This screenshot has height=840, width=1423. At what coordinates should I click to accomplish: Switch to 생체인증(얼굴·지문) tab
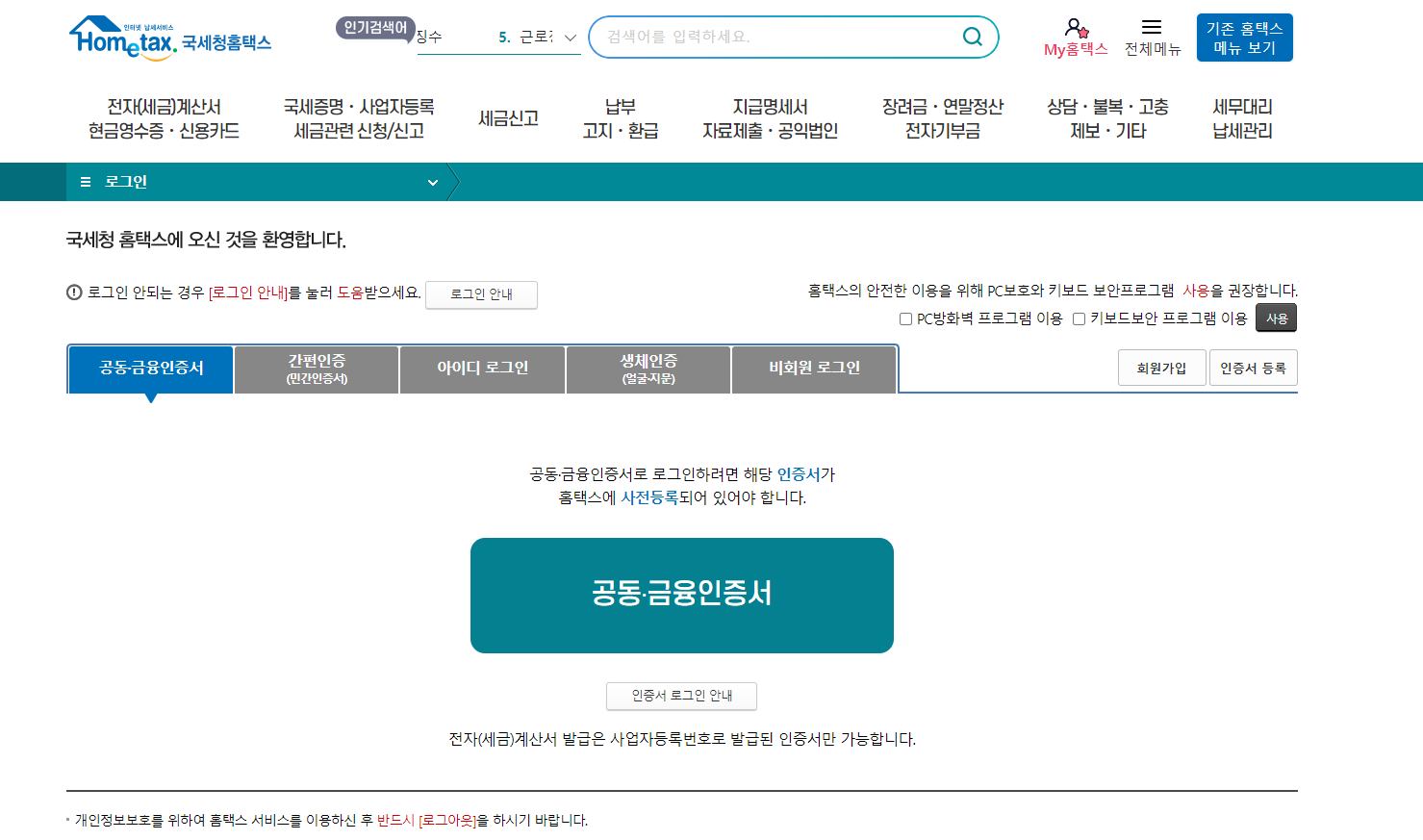pyautogui.click(x=648, y=369)
